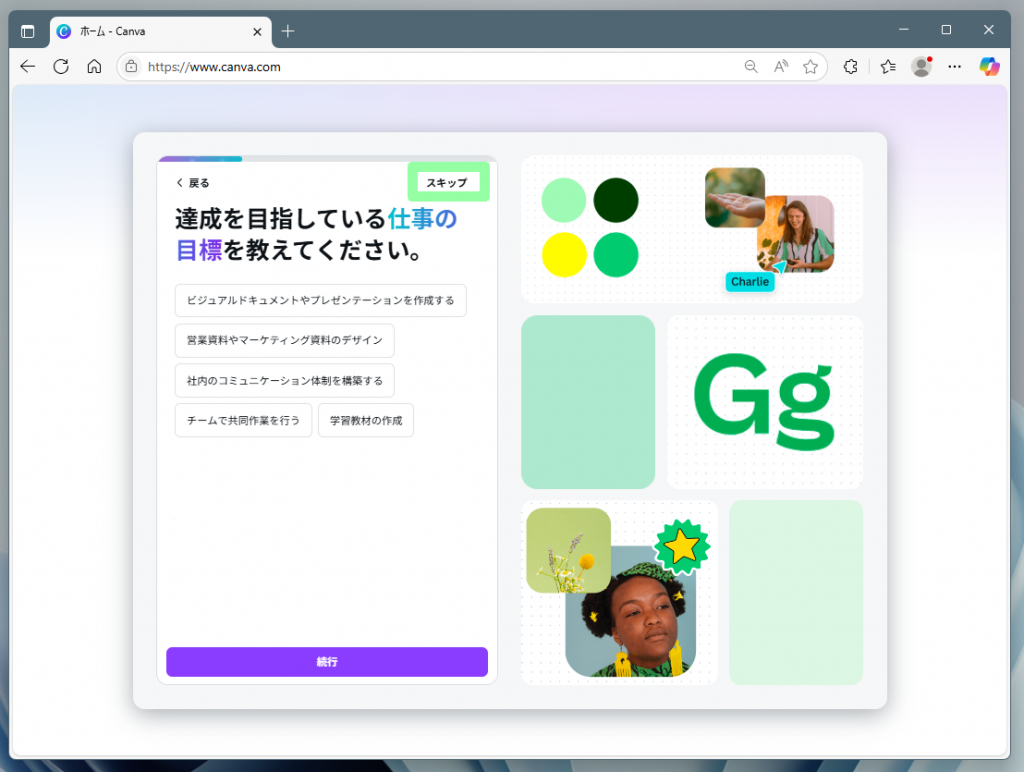
Task: Click the Extensions icon in the toolbar
Action: pos(850,66)
